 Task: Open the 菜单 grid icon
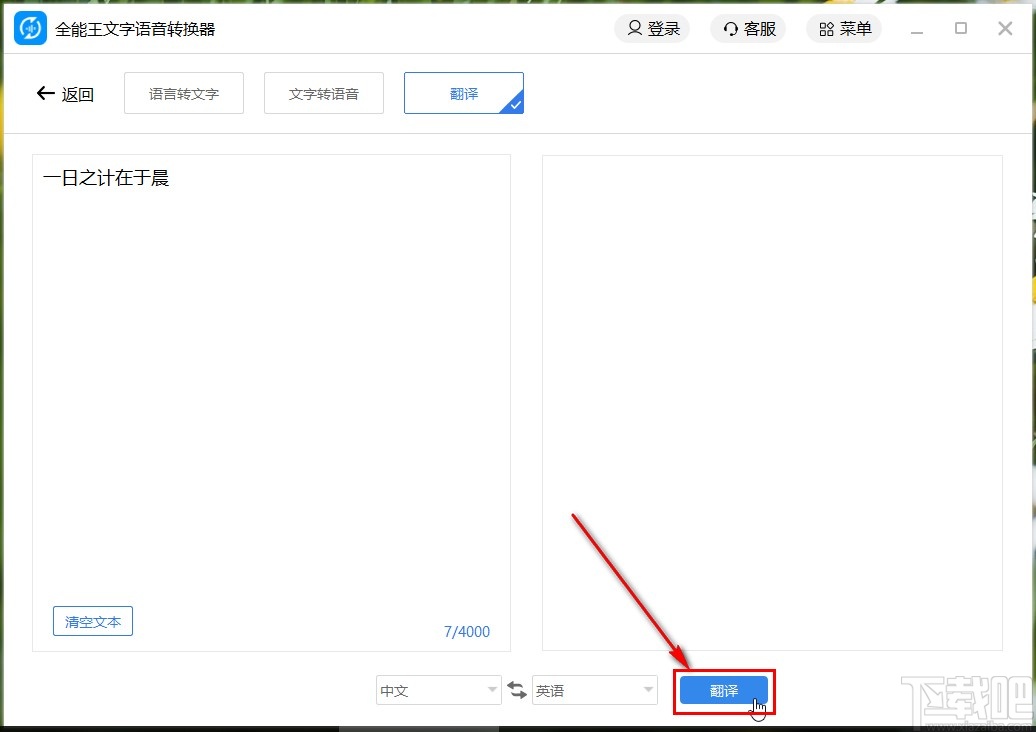[826, 28]
